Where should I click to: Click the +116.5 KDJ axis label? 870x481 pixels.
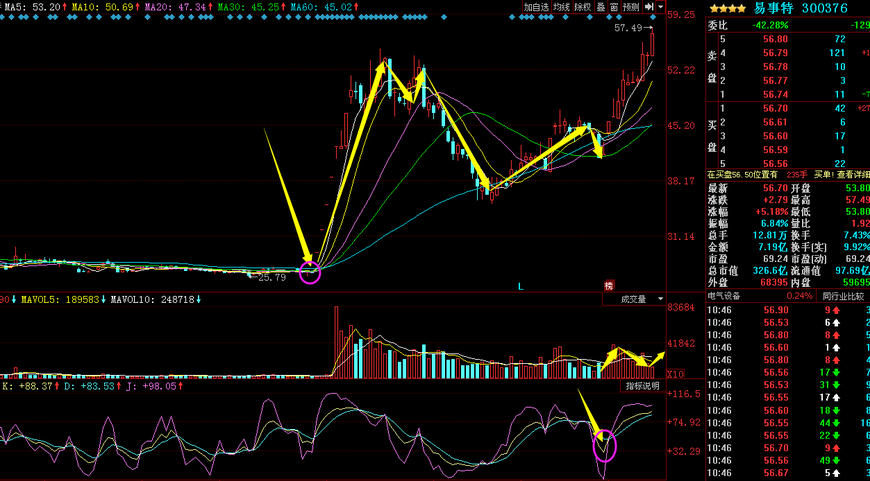[683, 394]
